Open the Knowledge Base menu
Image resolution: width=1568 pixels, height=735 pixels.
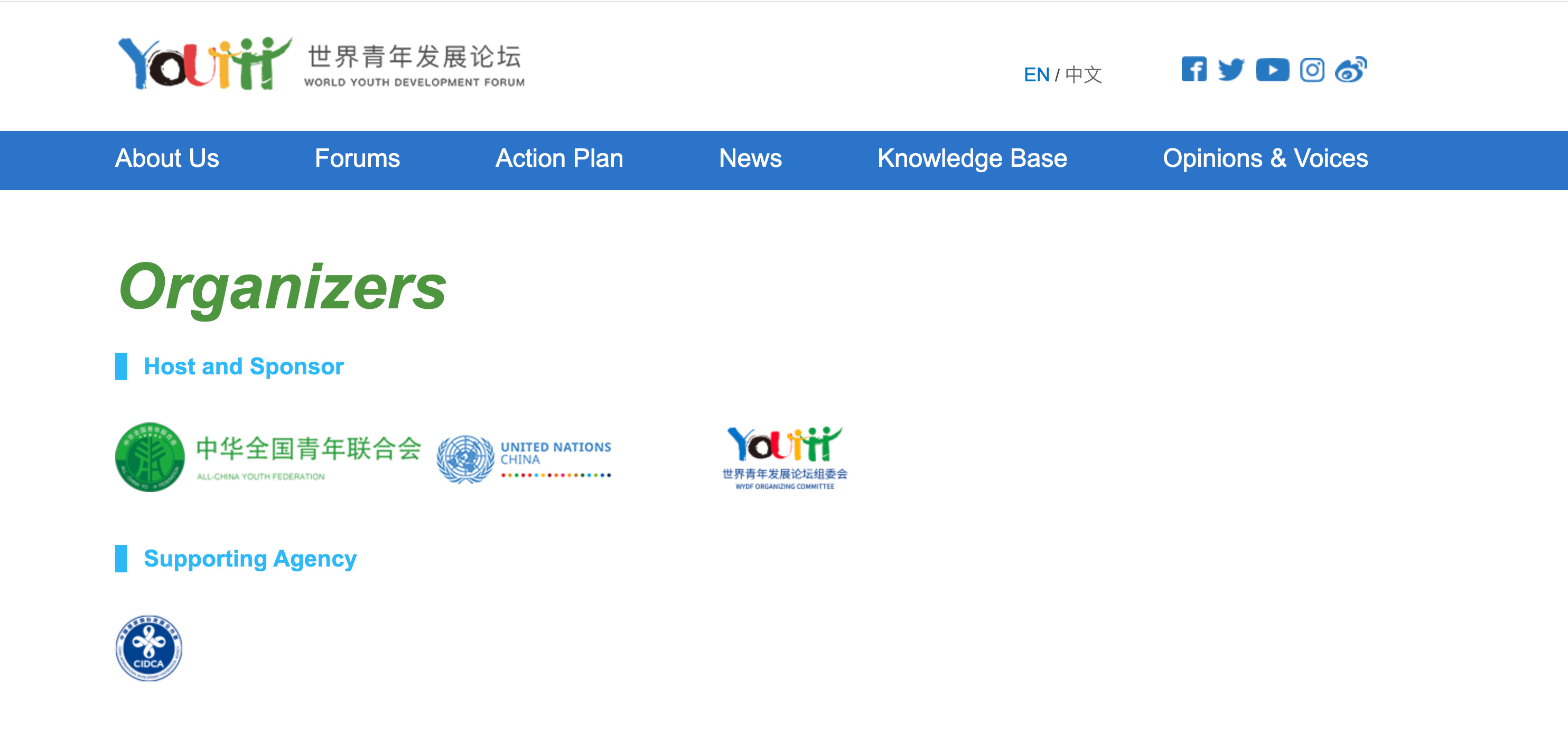[x=972, y=159]
